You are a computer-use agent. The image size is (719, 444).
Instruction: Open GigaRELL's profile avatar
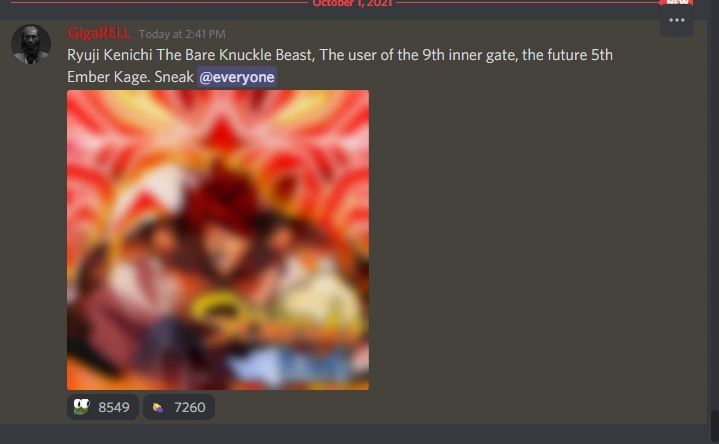pyautogui.click(x=31, y=44)
